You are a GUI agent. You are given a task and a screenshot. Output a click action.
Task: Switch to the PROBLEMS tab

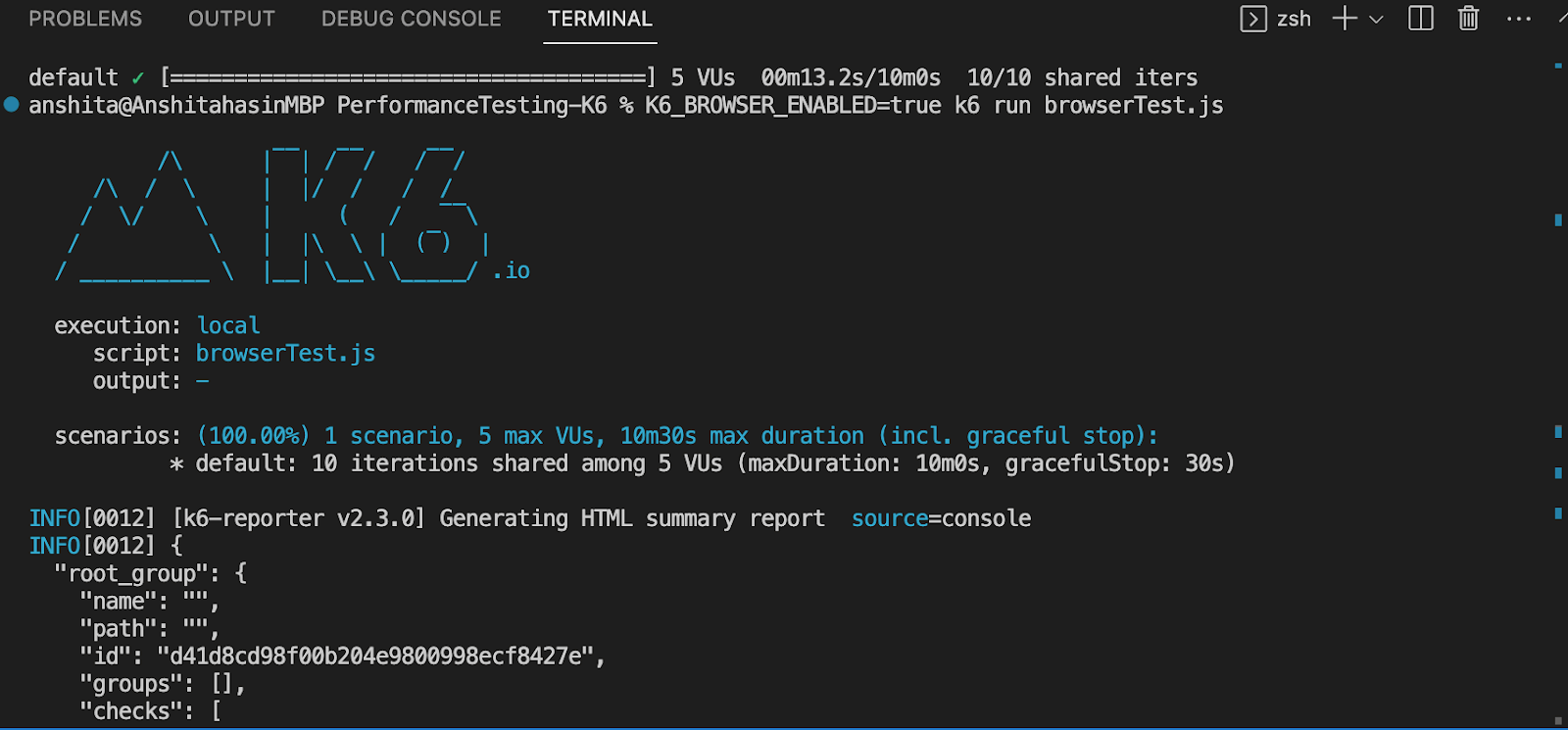coord(85,19)
